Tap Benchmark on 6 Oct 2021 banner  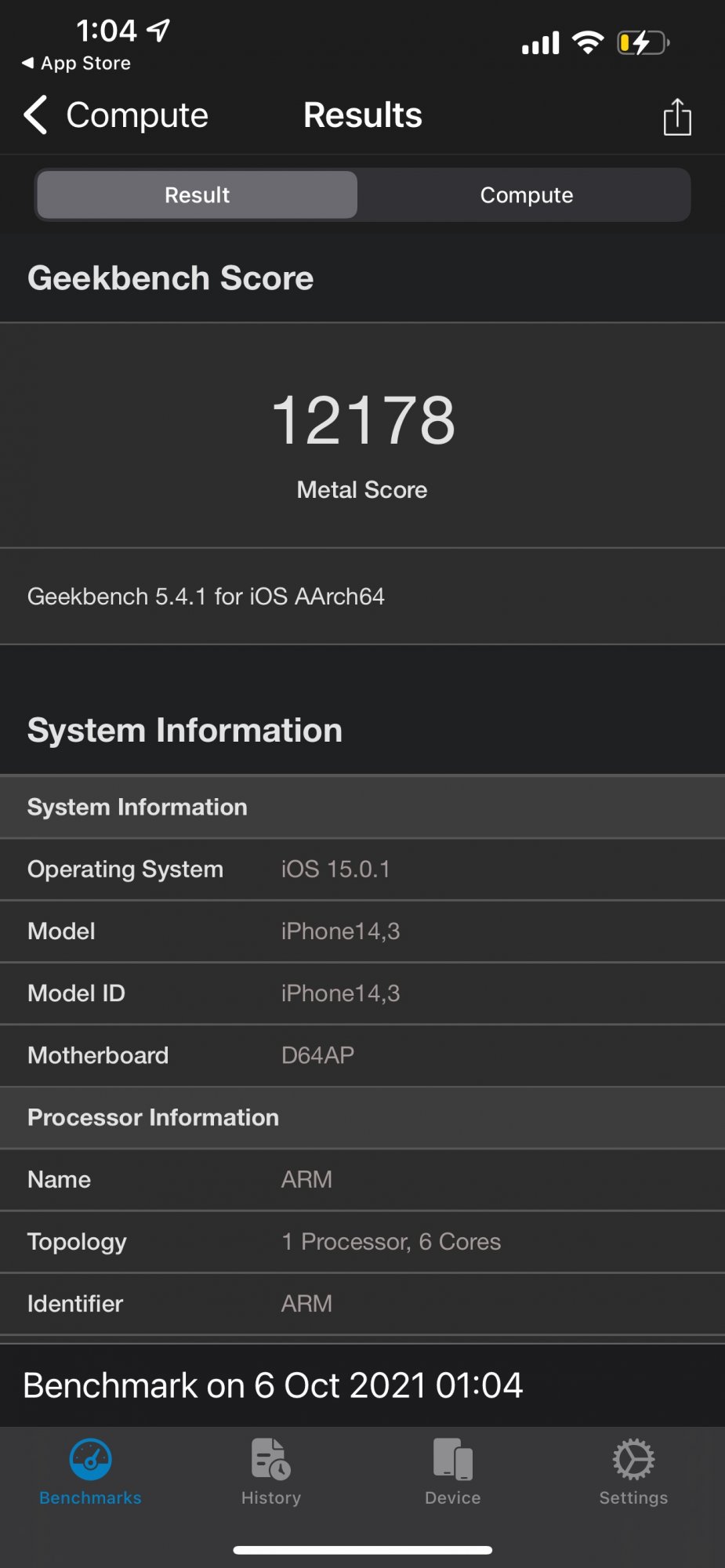click(273, 1385)
